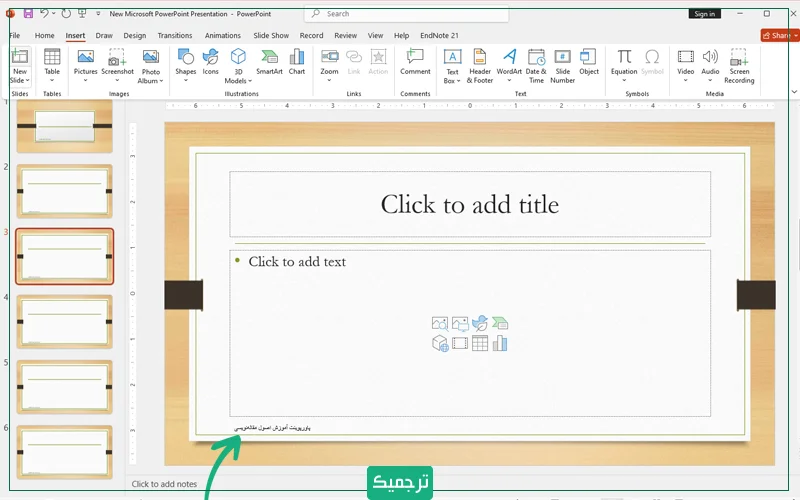800x500 pixels.
Task: Expand the Pictures dropdown arrow
Action: click(x=85, y=81)
